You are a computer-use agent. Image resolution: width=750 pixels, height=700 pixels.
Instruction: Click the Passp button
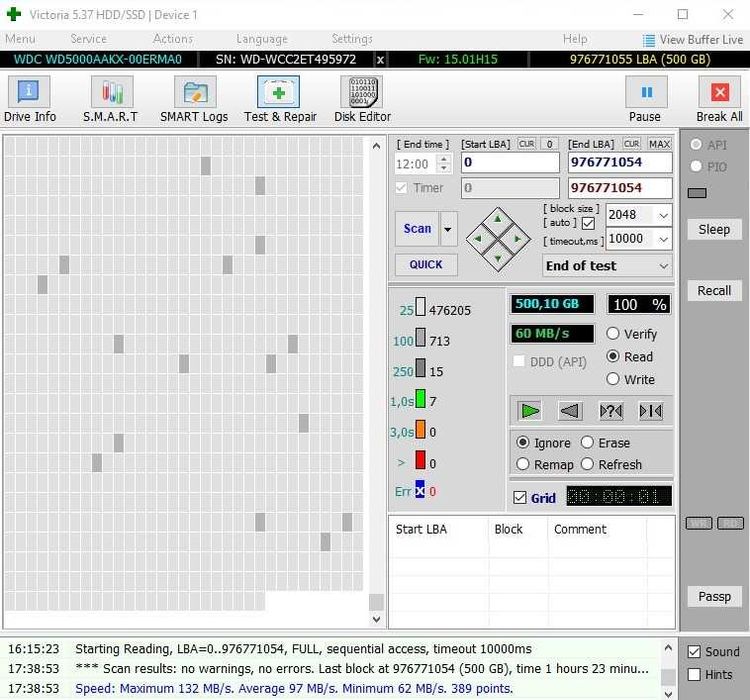pyautogui.click(x=714, y=597)
